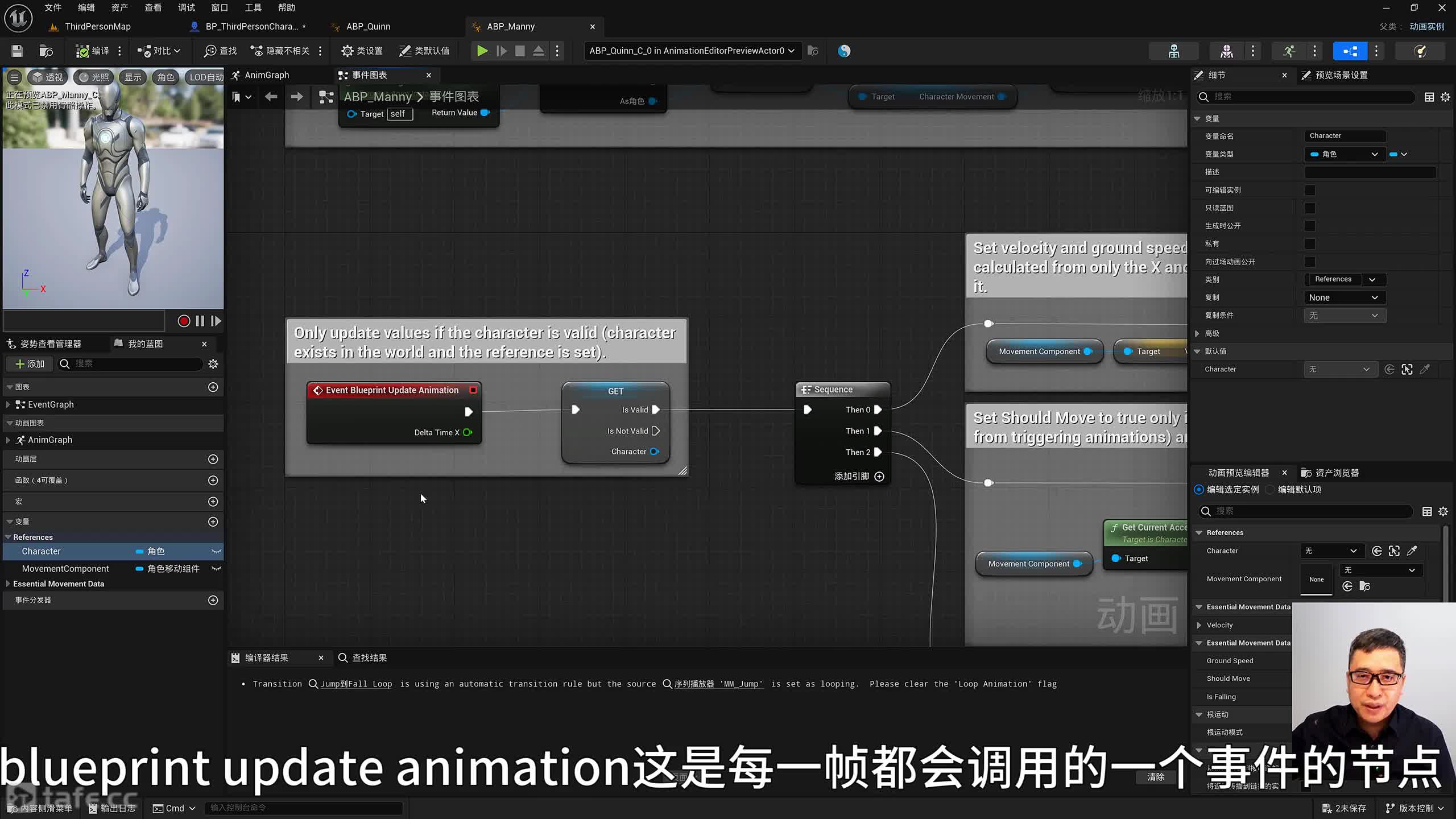Click the Compile (编译) toolbar icon
The width and height of the screenshot is (1456, 819).
(x=83, y=51)
